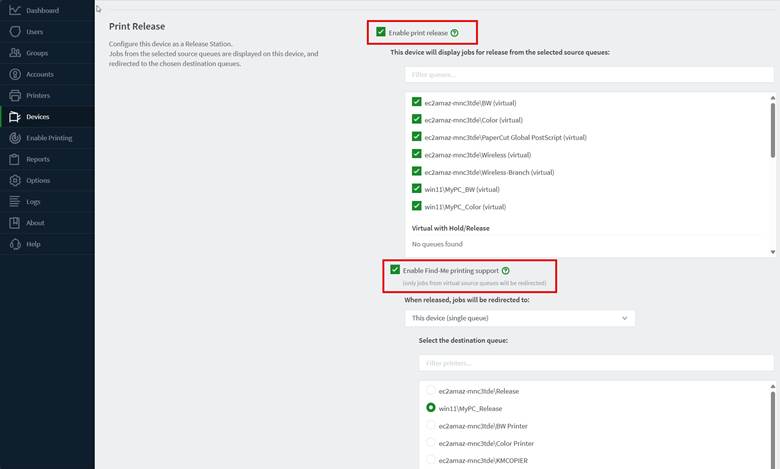Click the Filter printers input field
Screen dimensions: 780x469
(x=596, y=363)
